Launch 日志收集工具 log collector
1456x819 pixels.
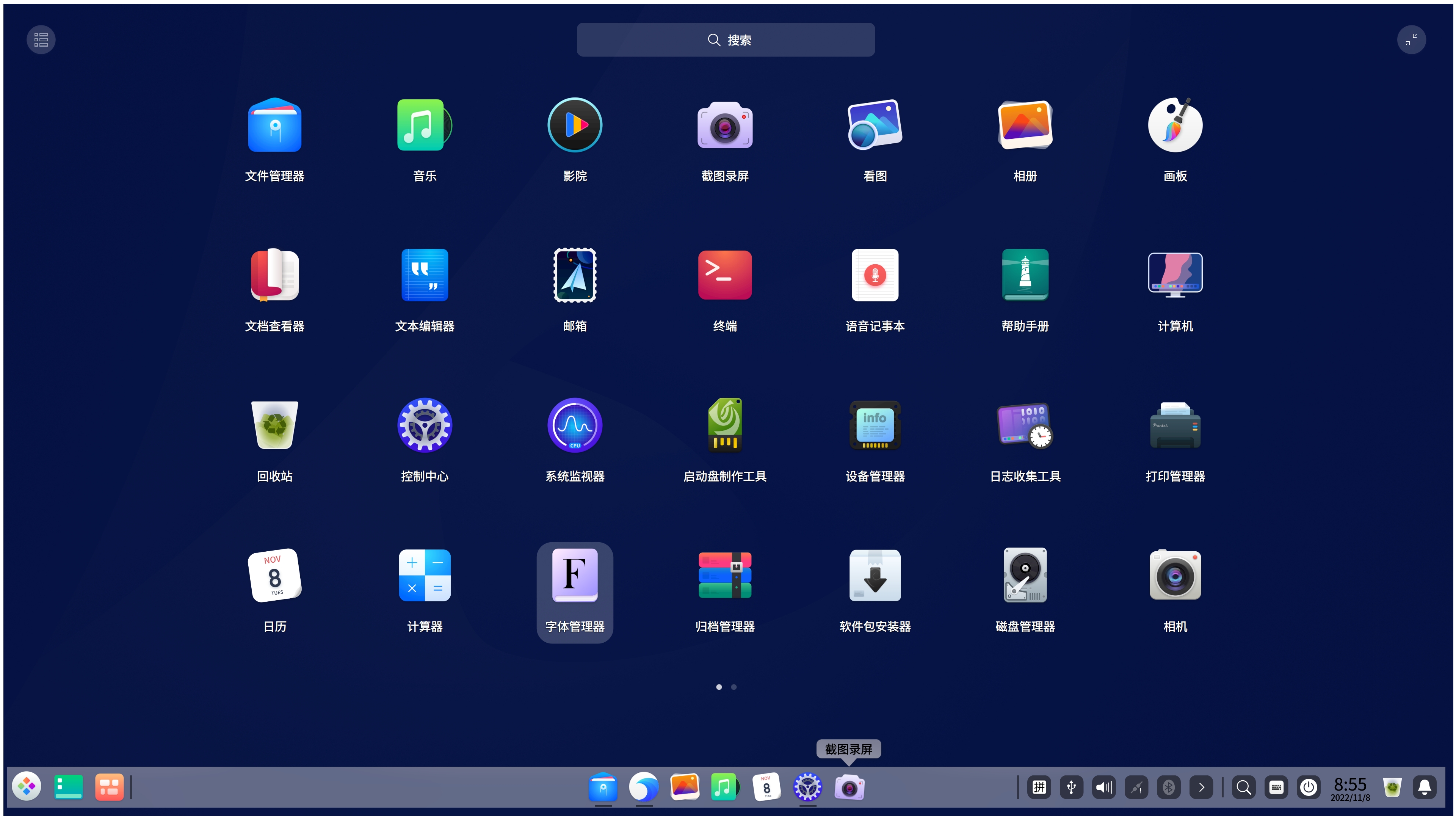click(x=1025, y=425)
